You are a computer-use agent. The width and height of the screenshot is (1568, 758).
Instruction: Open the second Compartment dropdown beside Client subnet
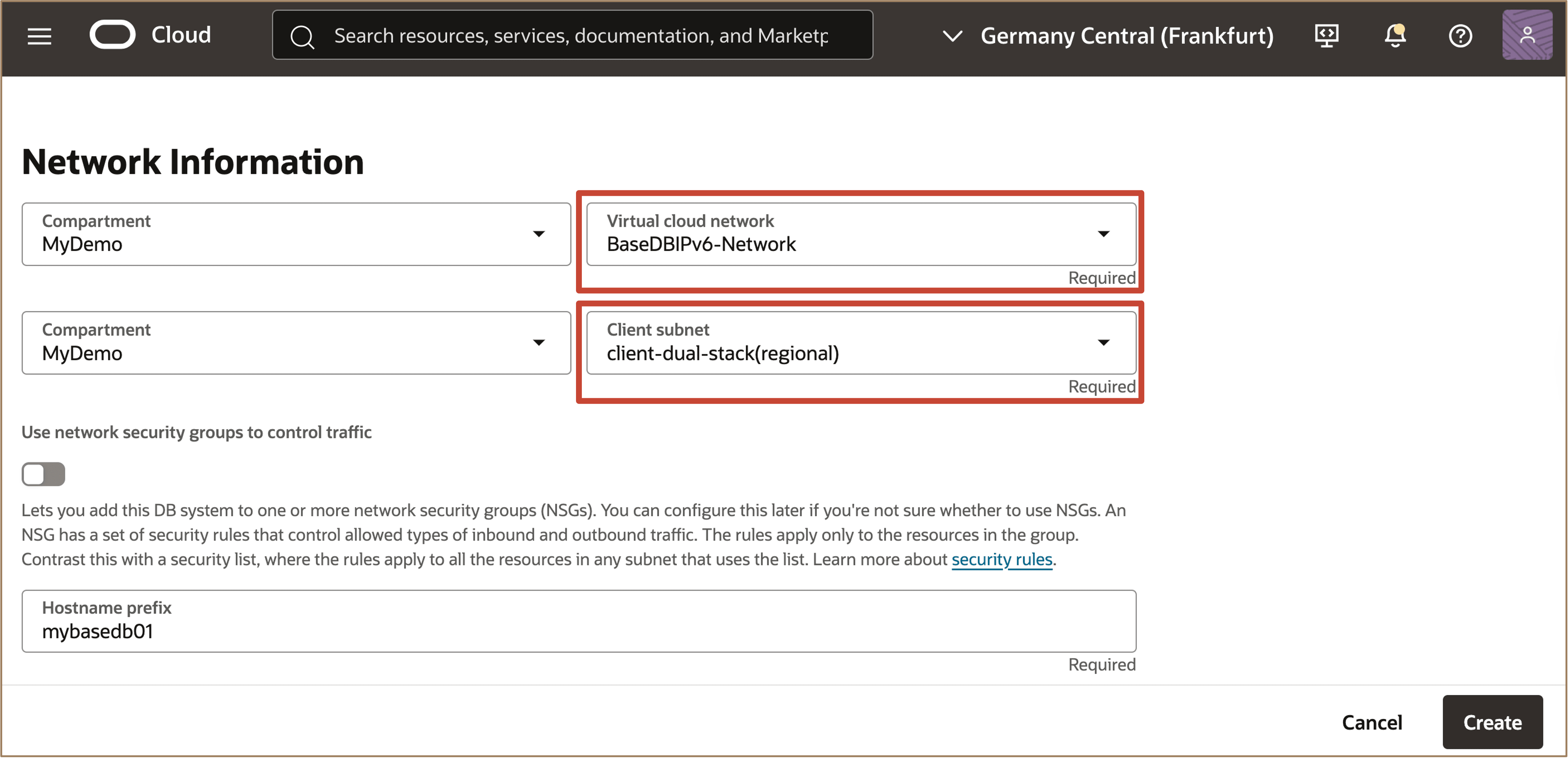(296, 343)
